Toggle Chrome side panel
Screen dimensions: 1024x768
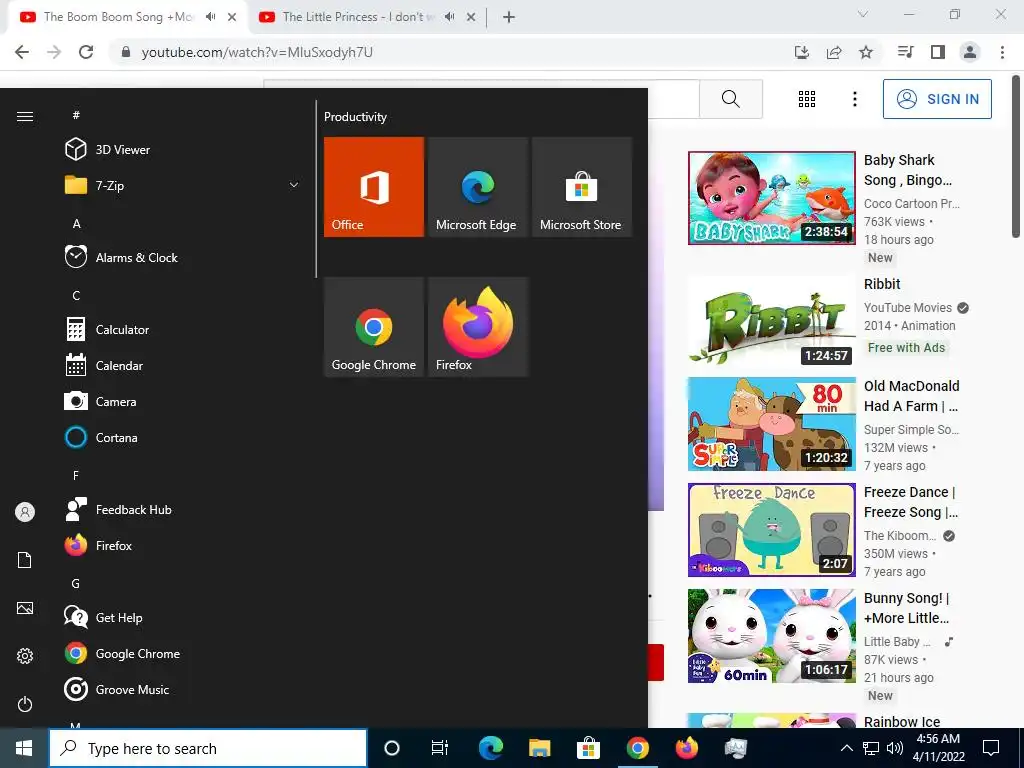click(938, 52)
